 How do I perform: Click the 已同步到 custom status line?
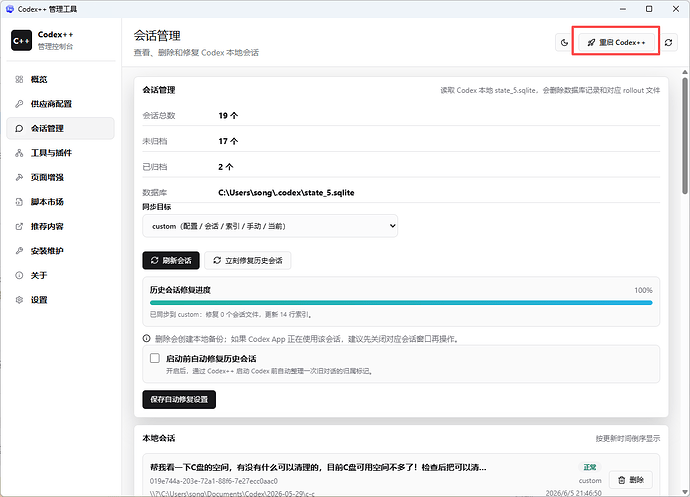231,314
